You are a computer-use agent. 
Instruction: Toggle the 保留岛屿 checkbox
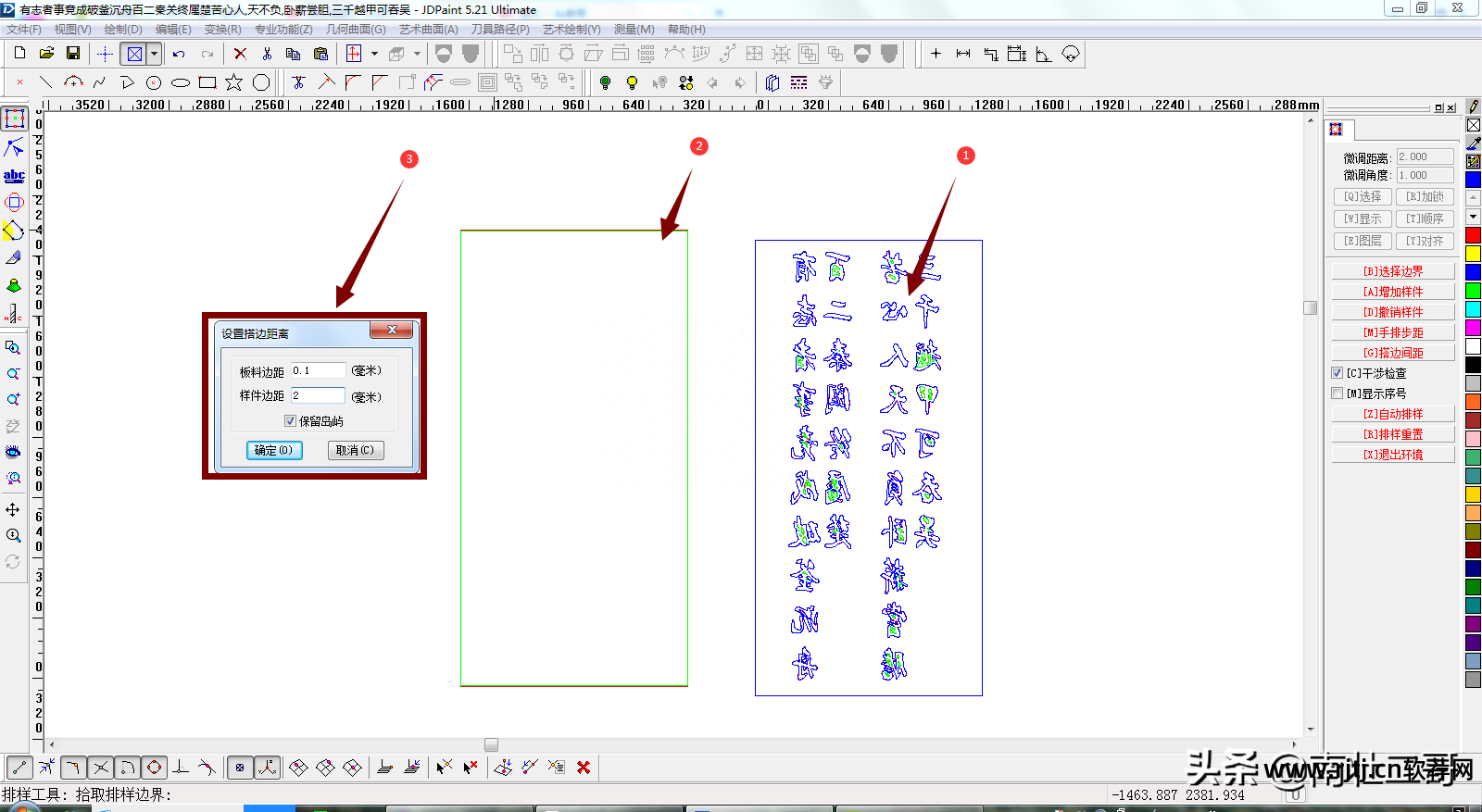(291, 421)
